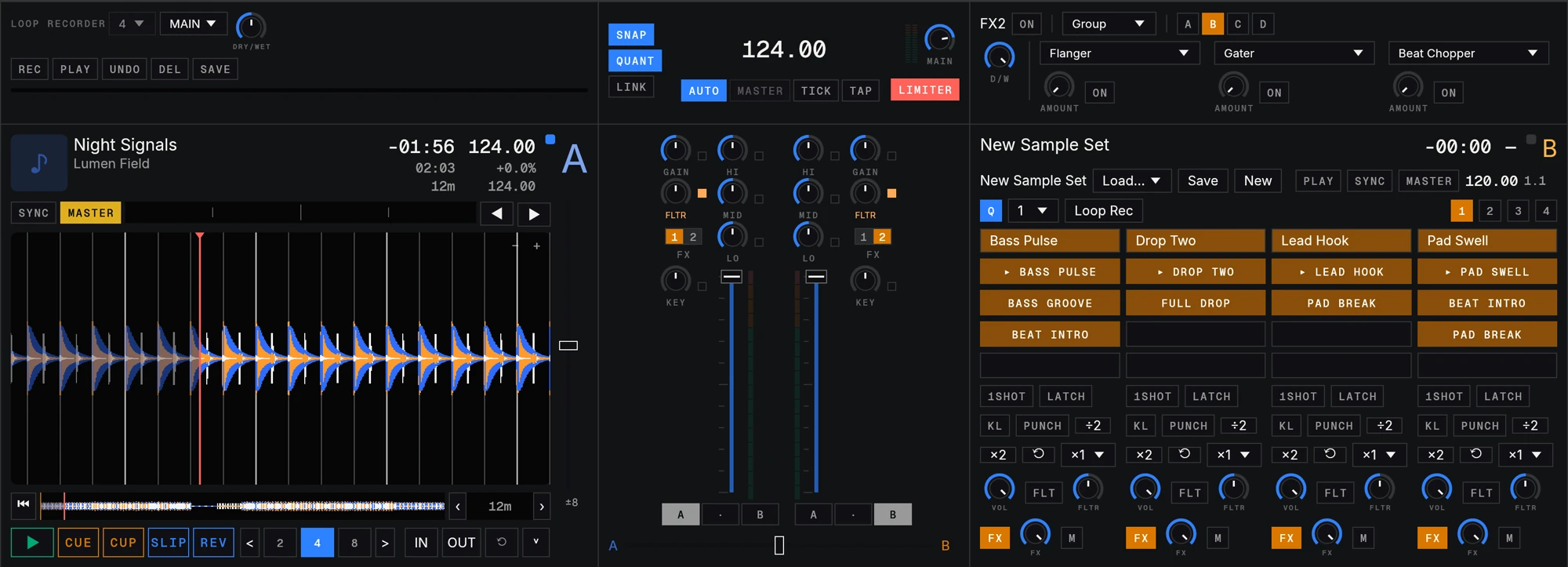Click the tempo bend left arrow

[496, 214]
